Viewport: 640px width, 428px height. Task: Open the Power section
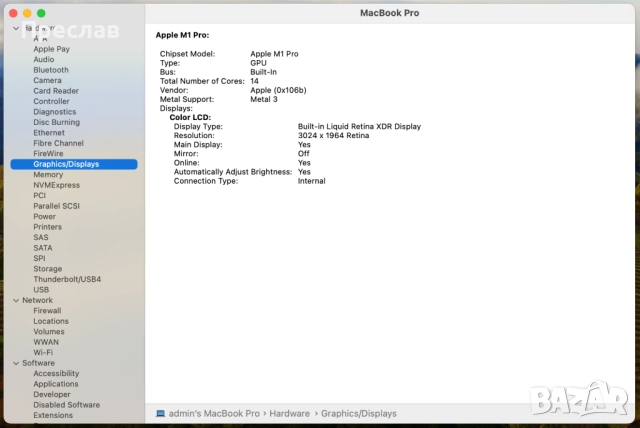pyautogui.click(x=44, y=217)
